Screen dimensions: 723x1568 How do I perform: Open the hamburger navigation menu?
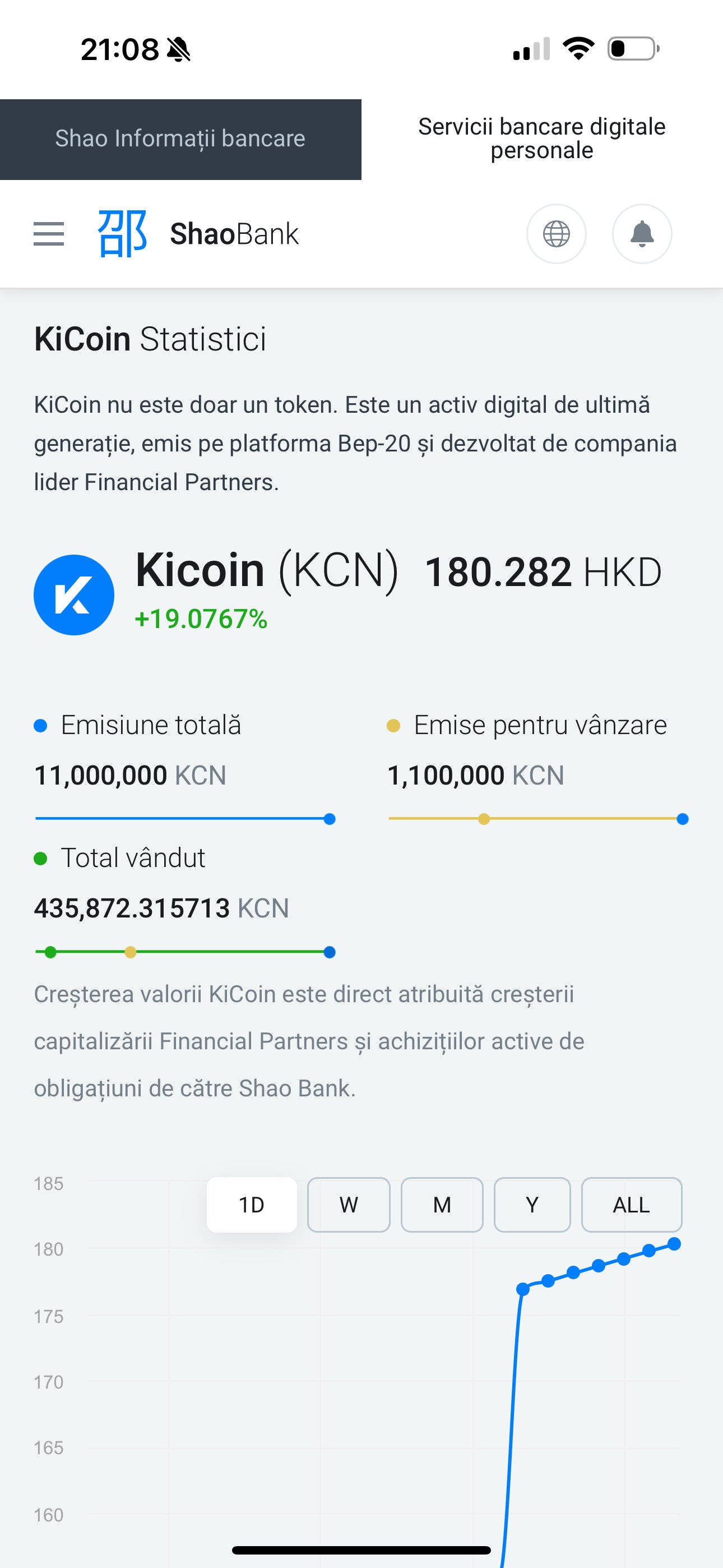[49, 234]
